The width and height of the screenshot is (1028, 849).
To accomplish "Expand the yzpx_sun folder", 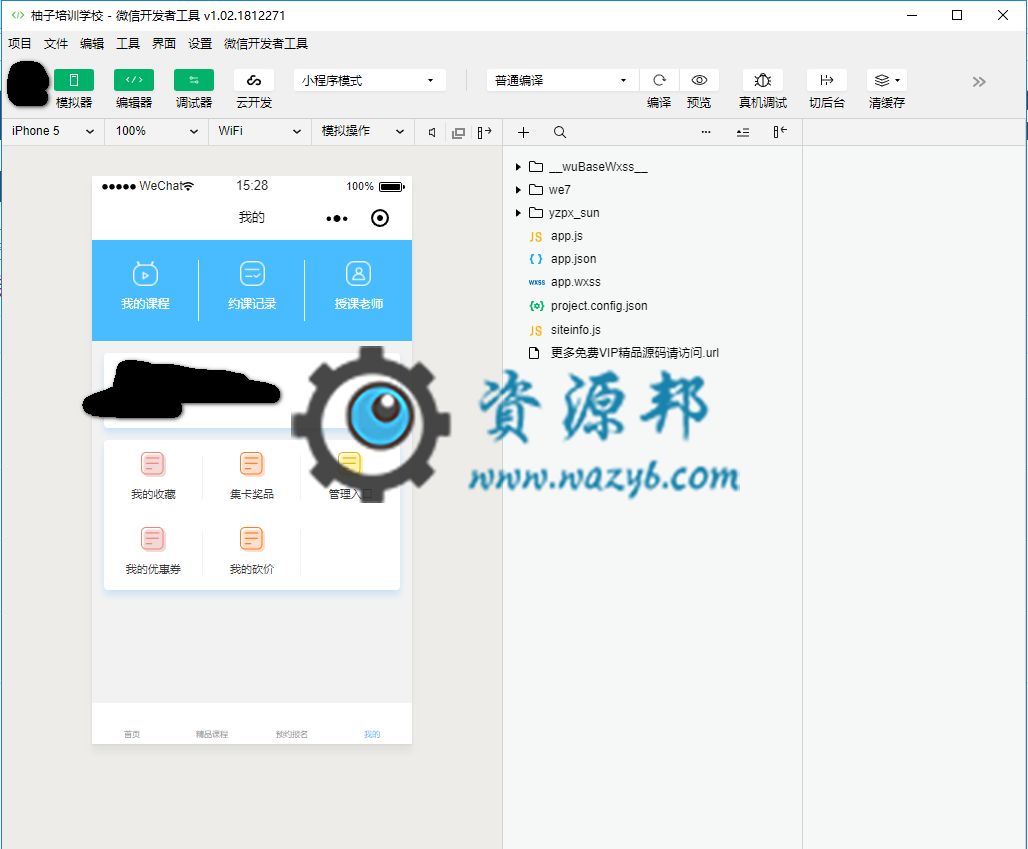I will pyautogui.click(x=518, y=213).
